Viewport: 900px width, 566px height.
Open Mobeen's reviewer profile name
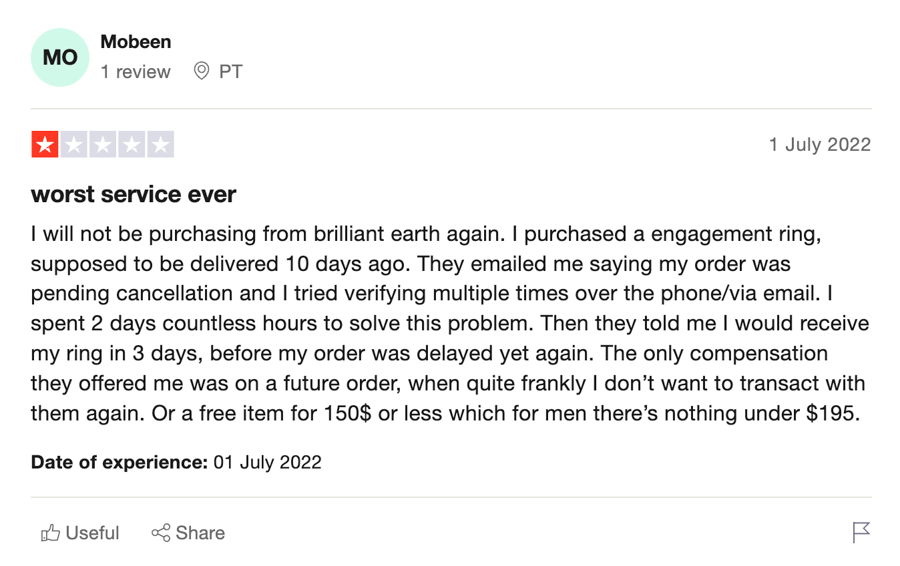[x=135, y=42]
